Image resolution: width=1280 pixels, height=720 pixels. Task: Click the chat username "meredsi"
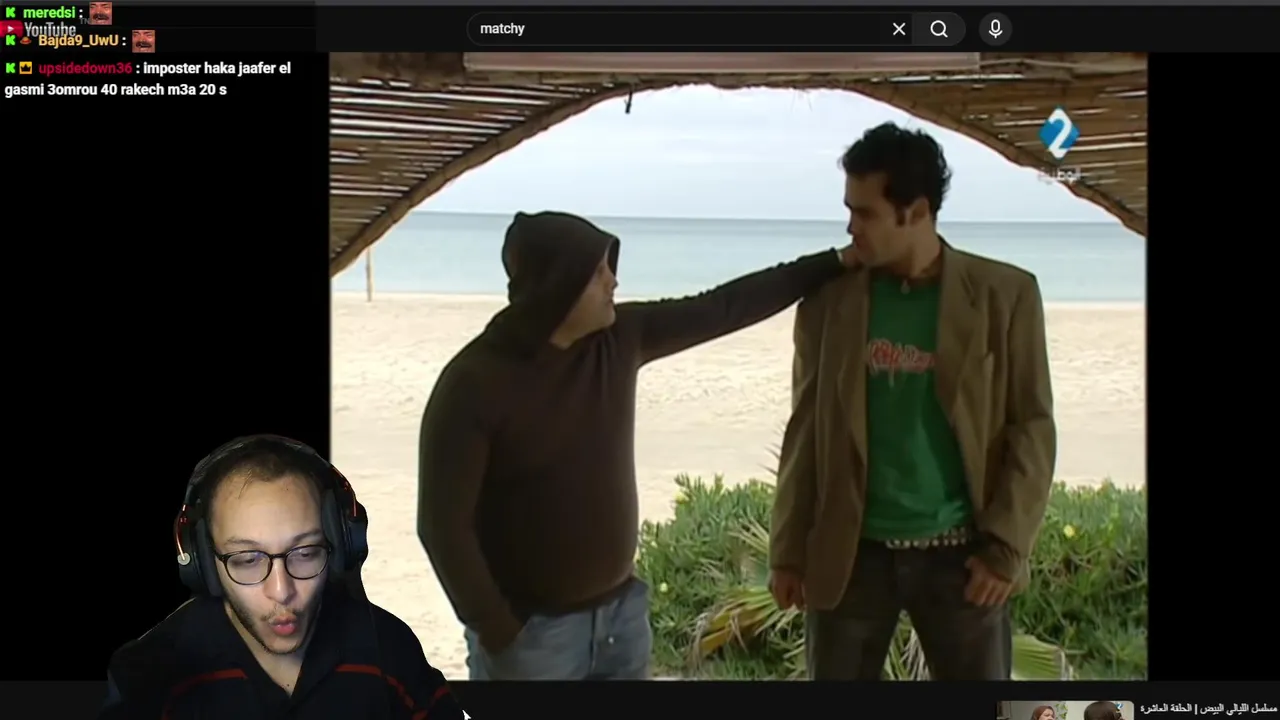coord(48,13)
